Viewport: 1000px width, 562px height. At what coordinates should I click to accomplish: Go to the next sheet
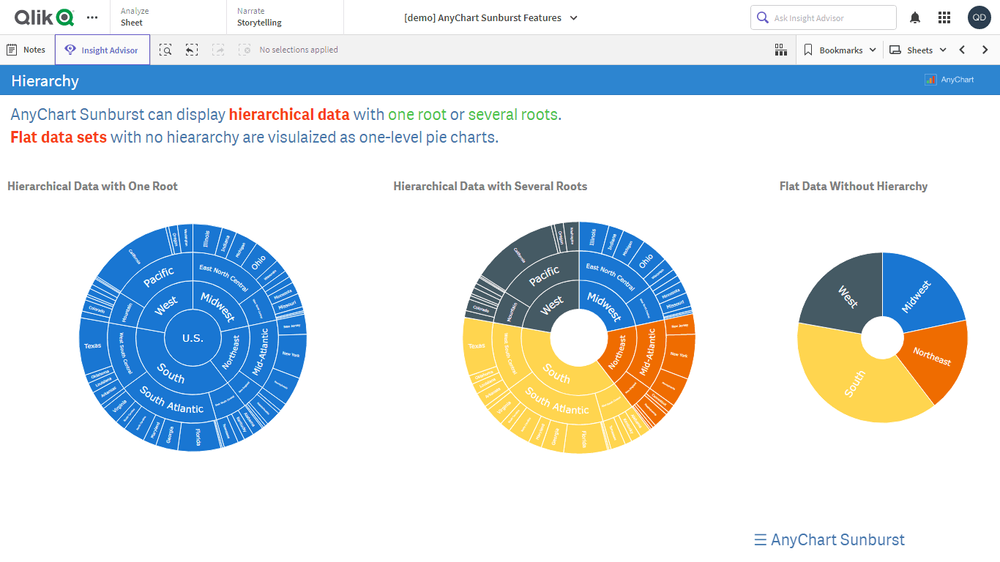pos(985,50)
